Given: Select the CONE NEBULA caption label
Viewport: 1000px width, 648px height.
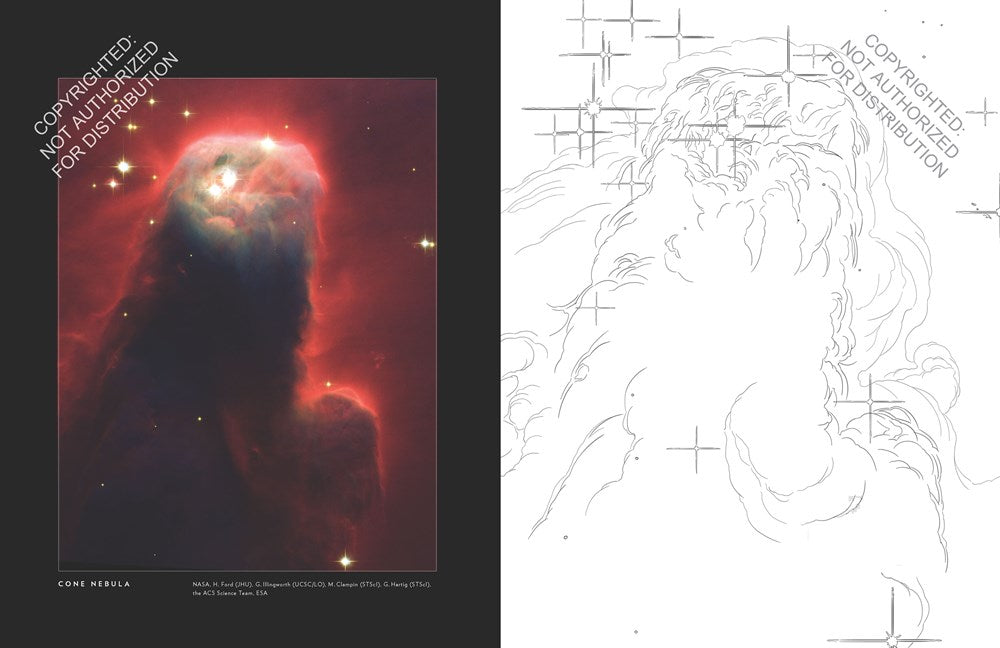Looking at the screenshot, I should (94, 579).
